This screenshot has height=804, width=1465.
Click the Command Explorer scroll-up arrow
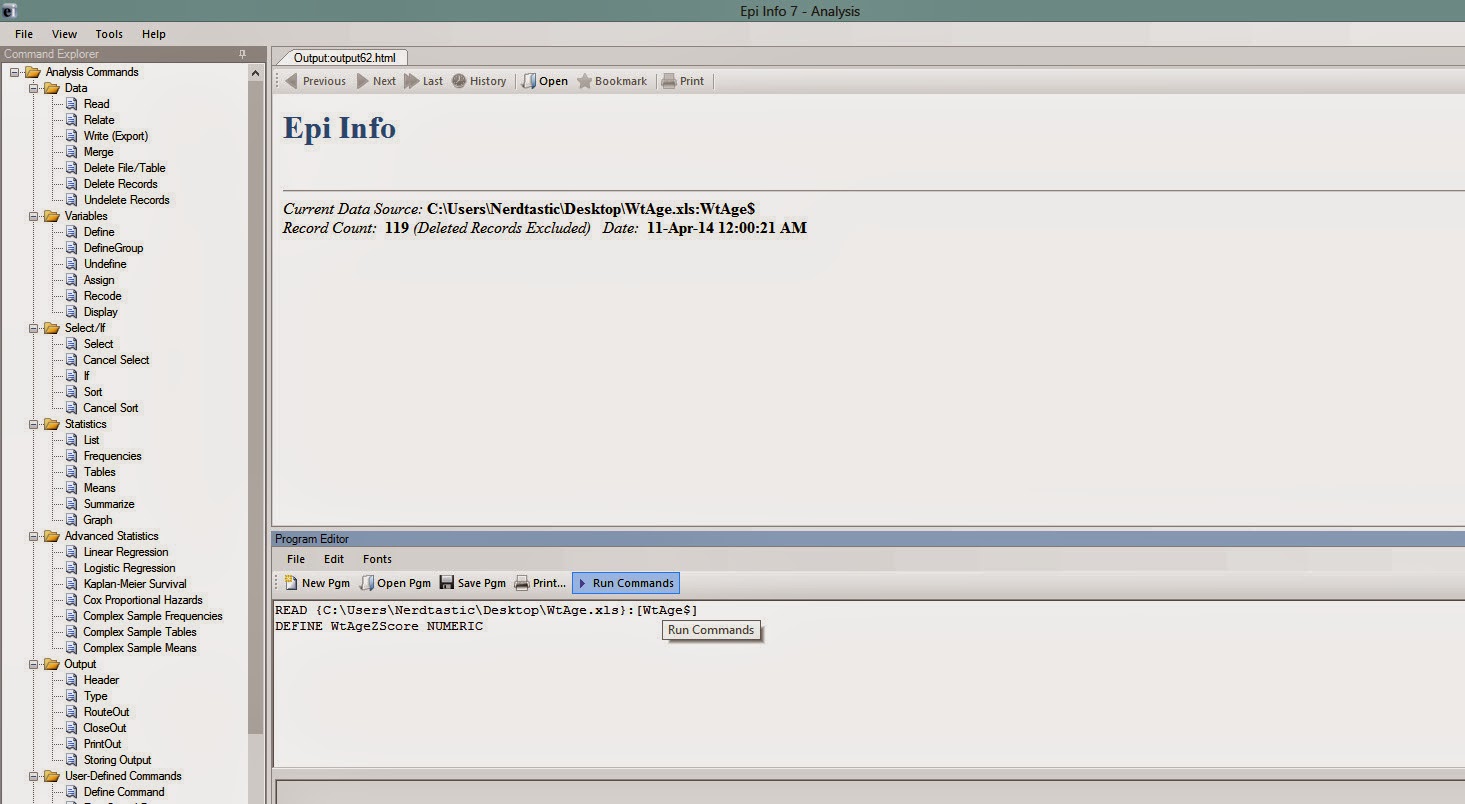pos(256,74)
